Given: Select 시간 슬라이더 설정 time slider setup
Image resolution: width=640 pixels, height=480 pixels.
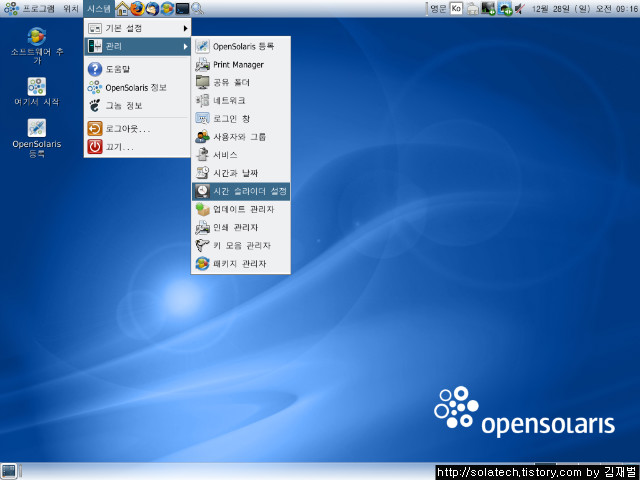Looking at the screenshot, I should point(241,191).
